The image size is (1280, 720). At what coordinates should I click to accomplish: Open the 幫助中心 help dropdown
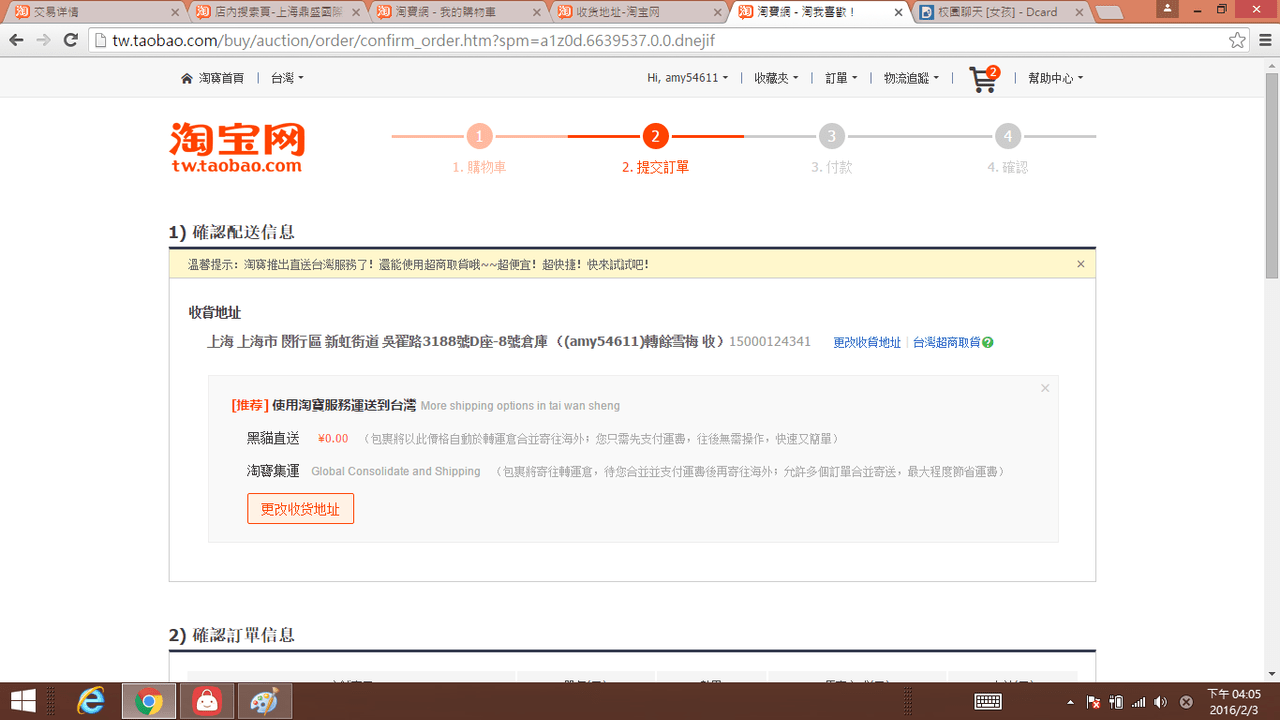click(x=1055, y=78)
